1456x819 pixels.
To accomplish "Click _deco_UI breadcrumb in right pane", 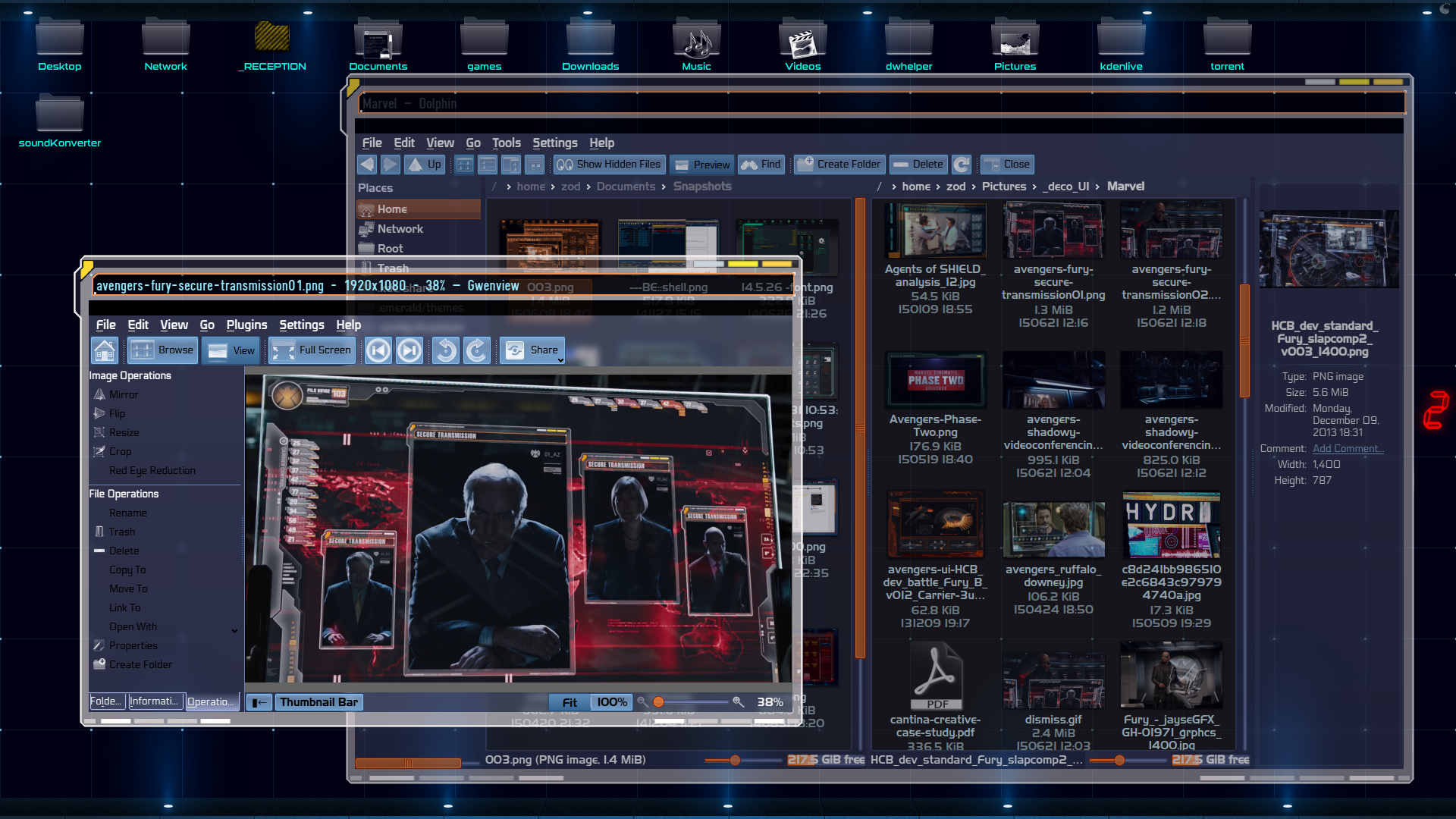I will [x=1068, y=187].
